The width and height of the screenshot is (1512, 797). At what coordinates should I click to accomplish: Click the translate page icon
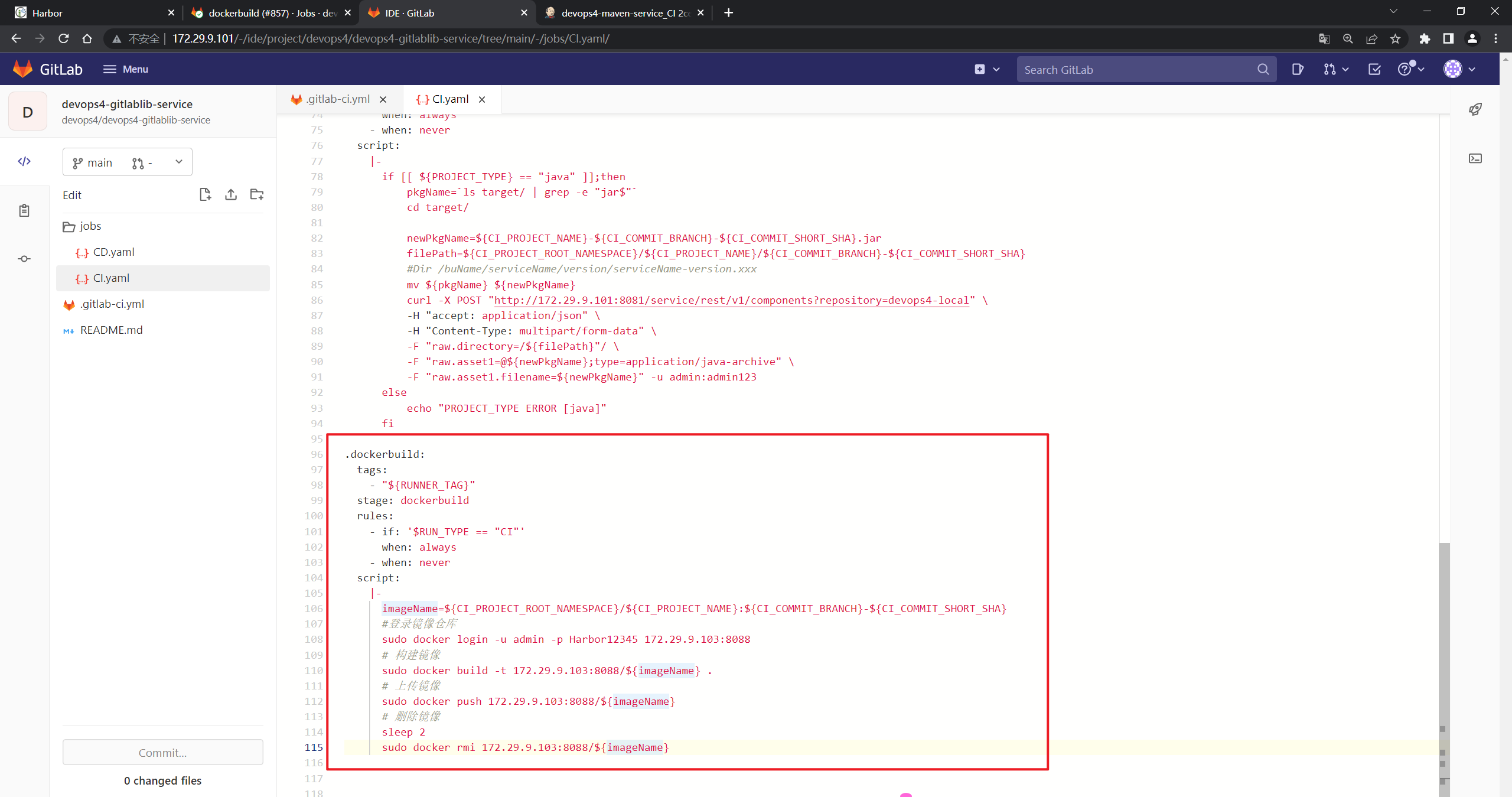1324,38
